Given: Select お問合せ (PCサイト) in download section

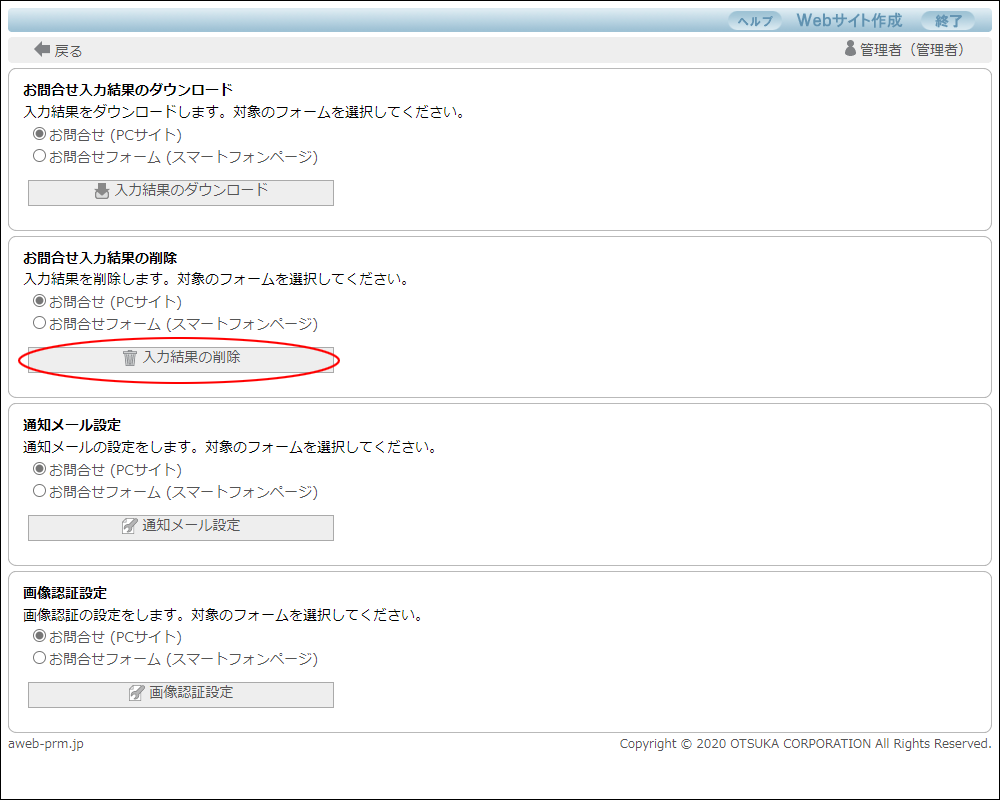Looking at the screenshot, I should pos(40,134).
